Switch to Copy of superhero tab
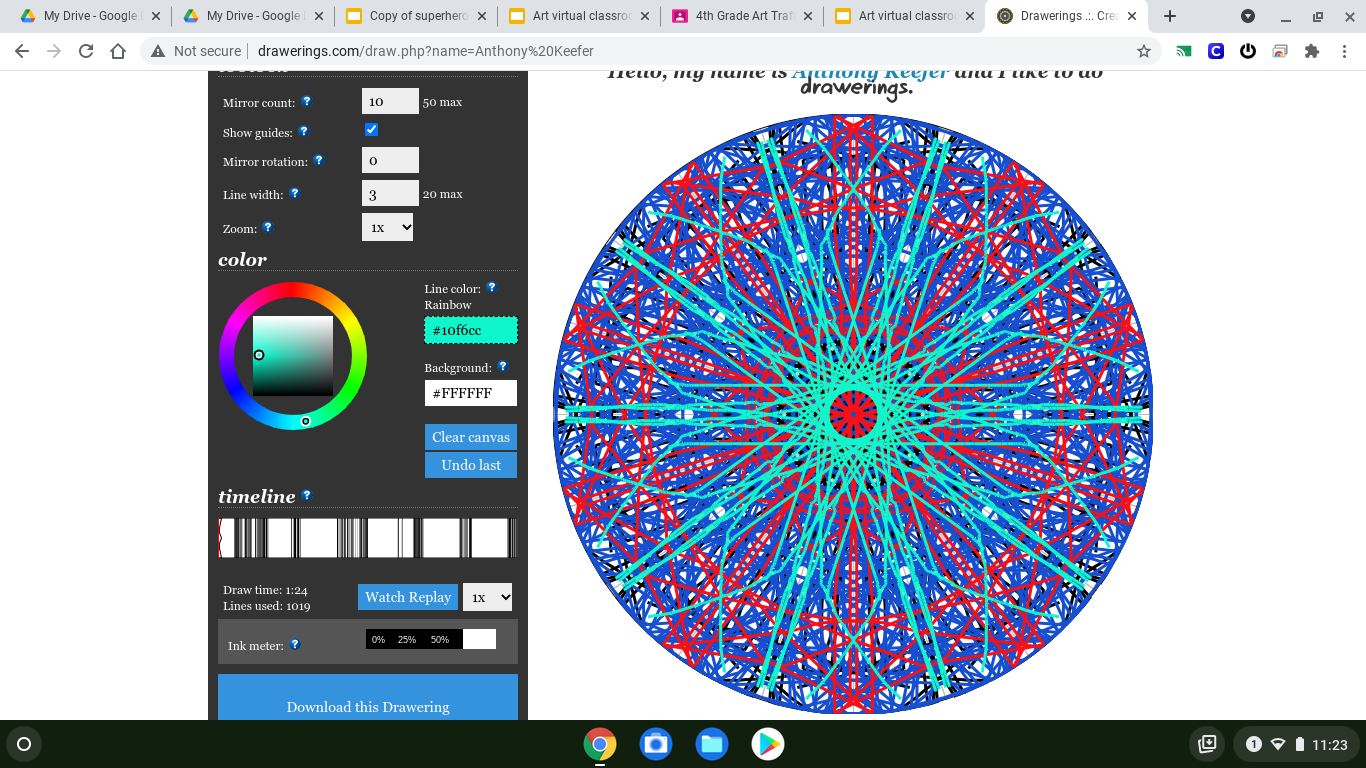Viewport: 1366px width, 768px height. (418, 16)
